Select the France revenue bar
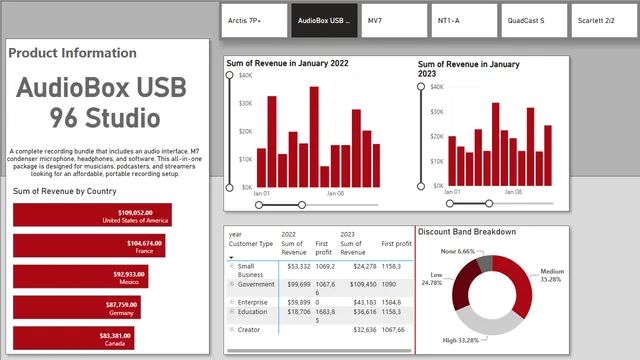Screen dimensions: 640x360 pos(89,245)
